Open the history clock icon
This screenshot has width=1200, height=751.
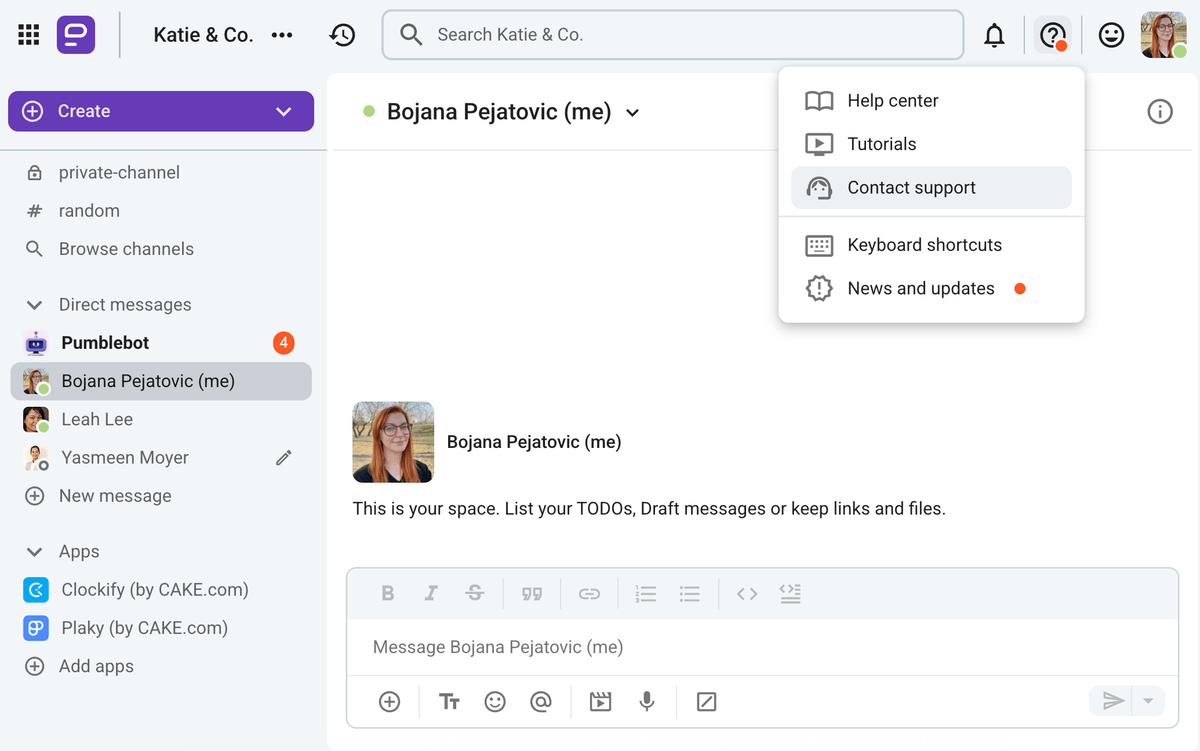[342, 35]
